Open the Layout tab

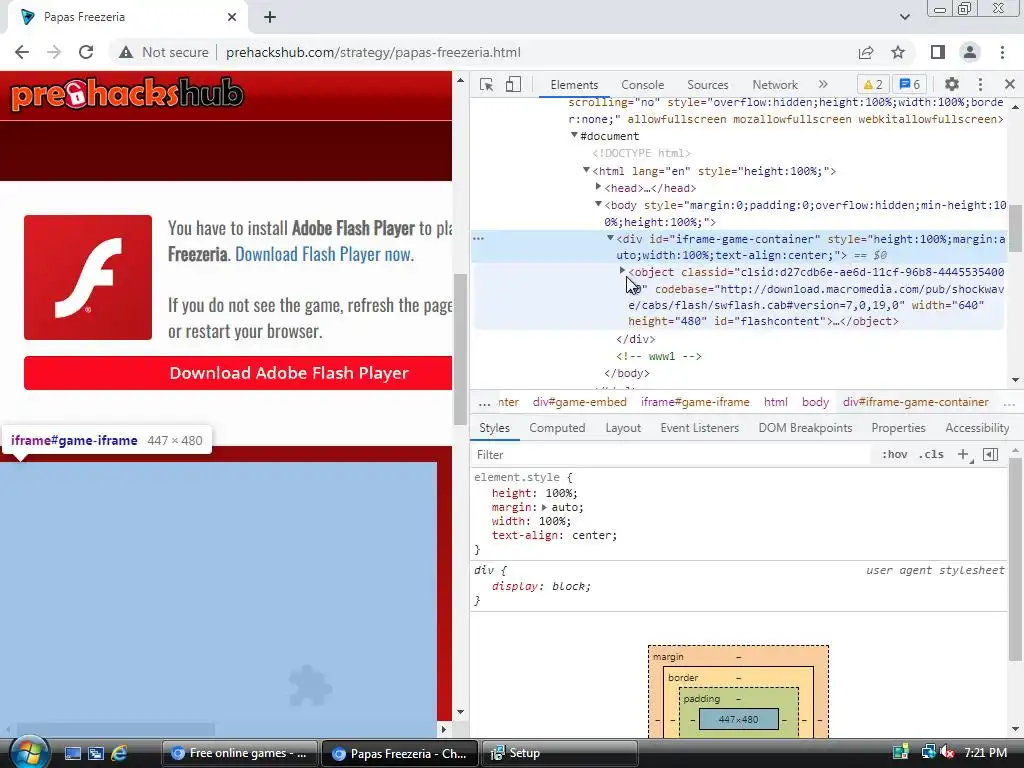[623, 428]
